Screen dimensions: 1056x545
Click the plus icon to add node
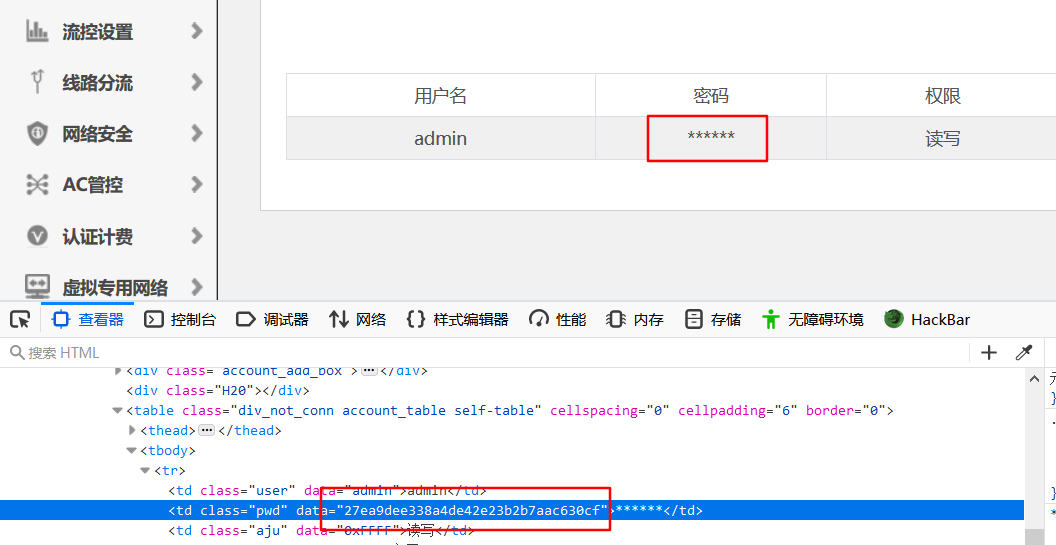[x=989, y=352]
